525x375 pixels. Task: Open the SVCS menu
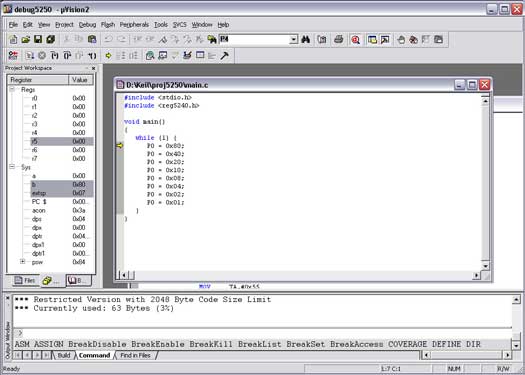click(180, 25)
